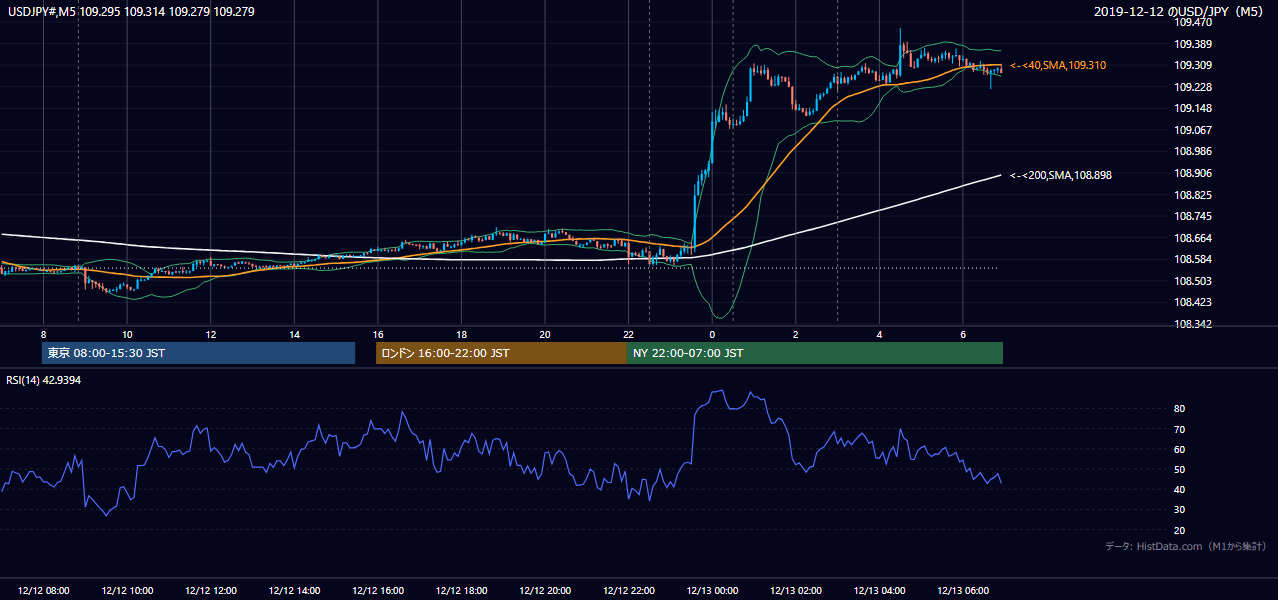This screenshot has height=600, width=1278.
Task: Click hour tick 20 under price chart
Action: 545,334
